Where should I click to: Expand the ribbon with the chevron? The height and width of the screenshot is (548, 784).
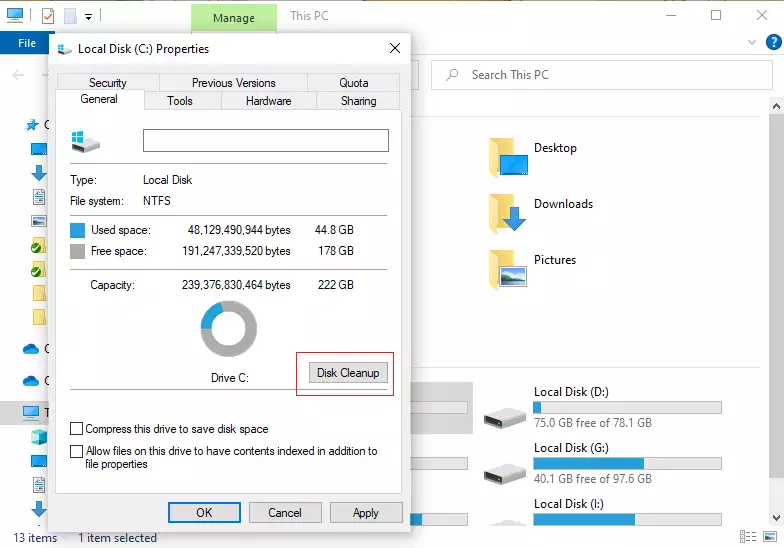752,42
